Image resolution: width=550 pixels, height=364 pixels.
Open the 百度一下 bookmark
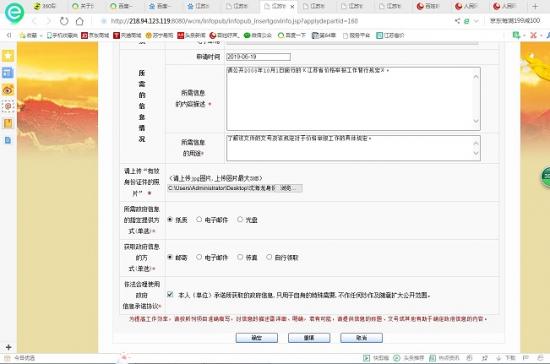click(x=292, y=35)
